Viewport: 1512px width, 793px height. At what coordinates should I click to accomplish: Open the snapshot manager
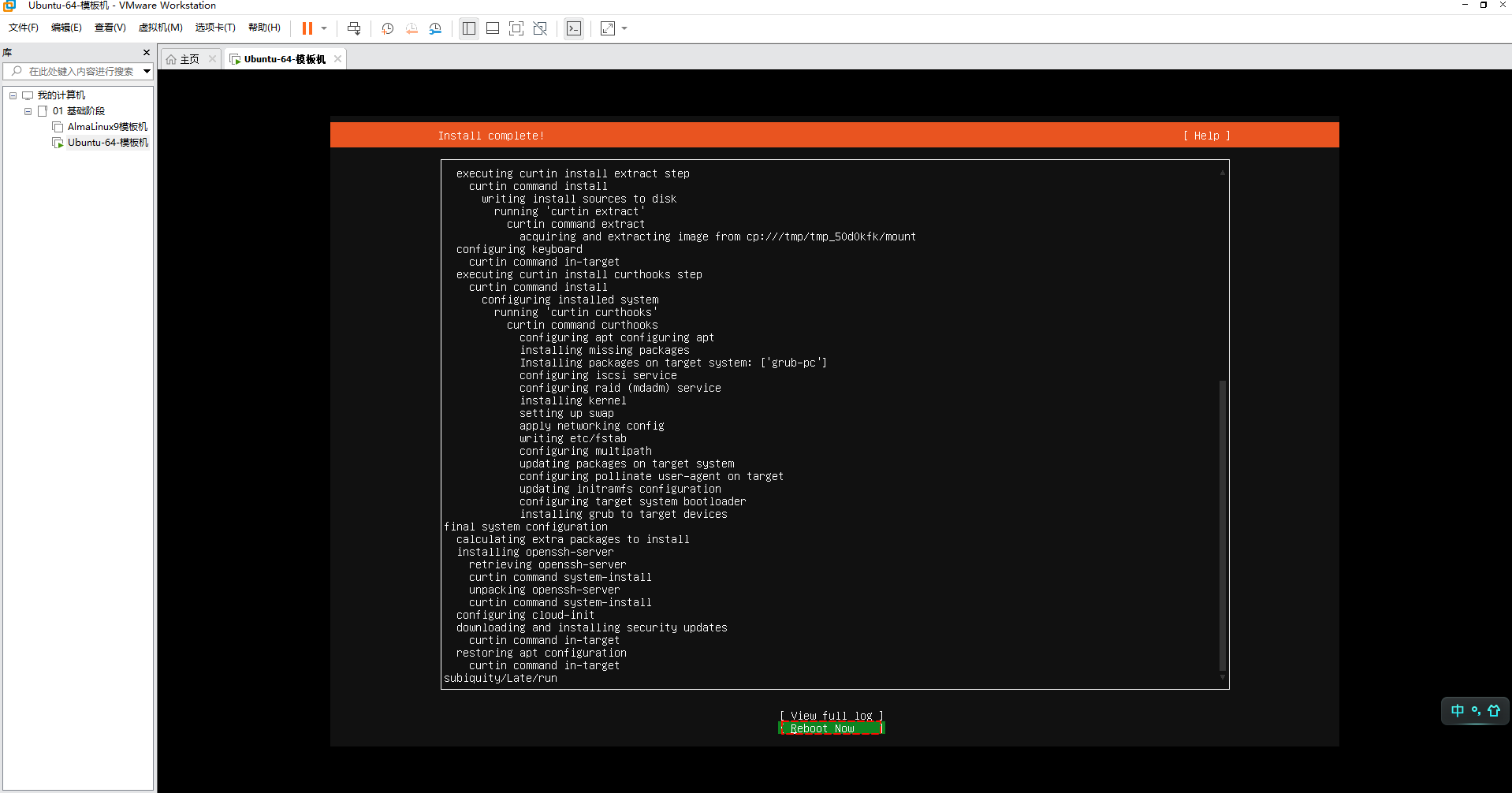click(x=435, y=28)
